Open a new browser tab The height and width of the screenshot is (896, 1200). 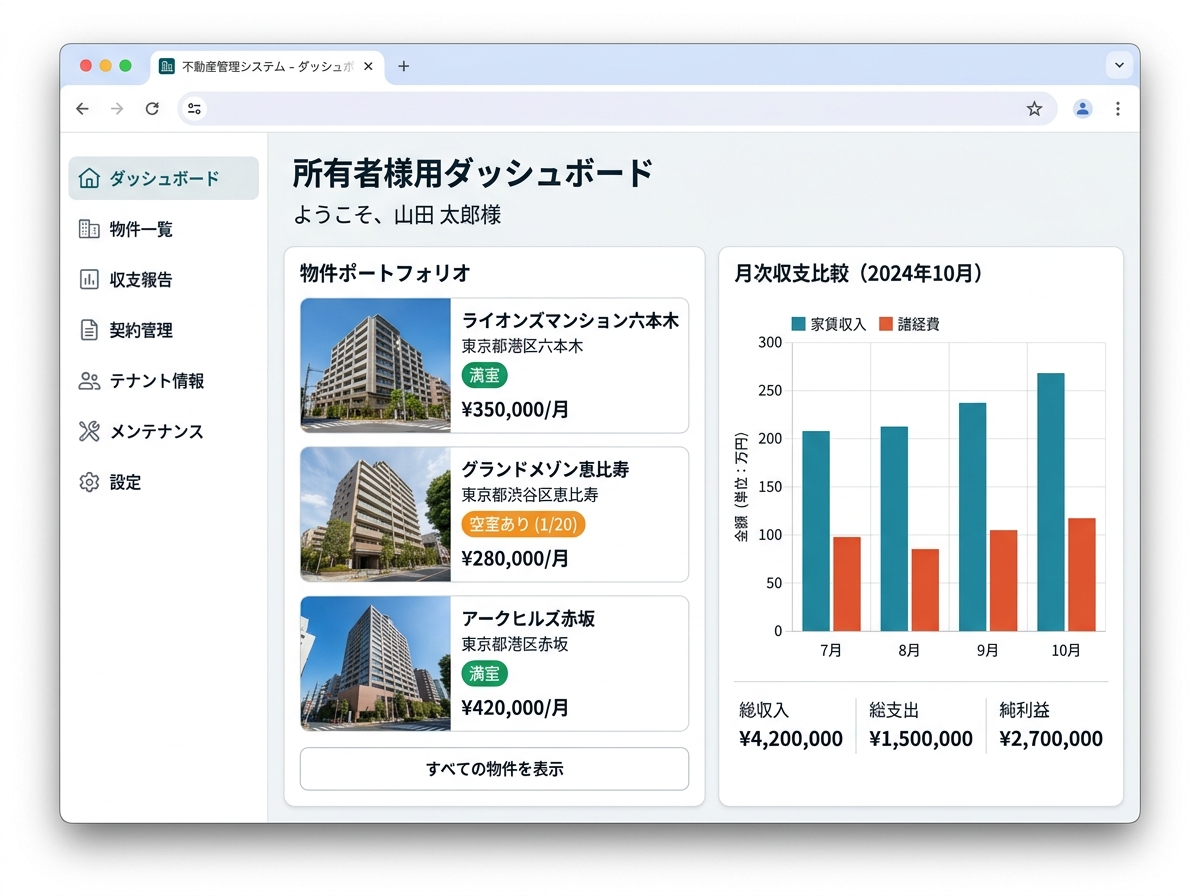click(x=403, y=65)
